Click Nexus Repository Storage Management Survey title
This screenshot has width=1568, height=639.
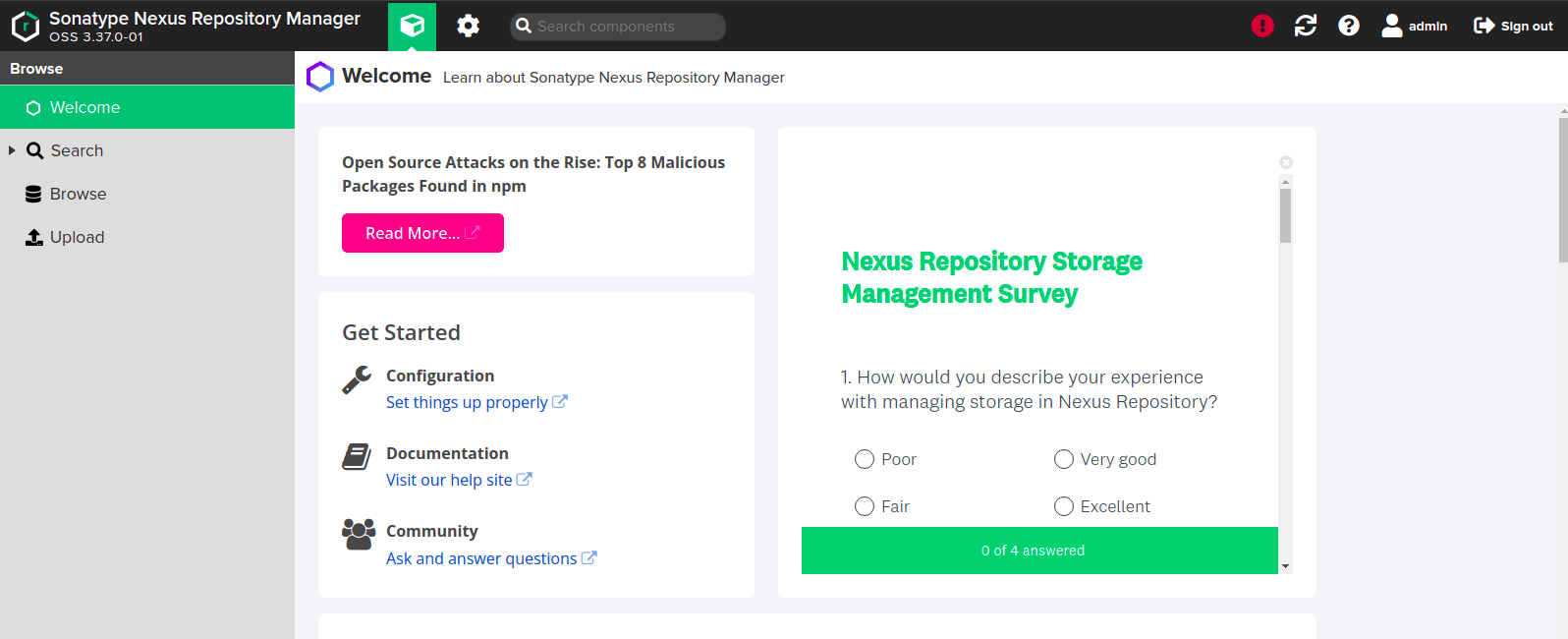(x=991, y=277)
